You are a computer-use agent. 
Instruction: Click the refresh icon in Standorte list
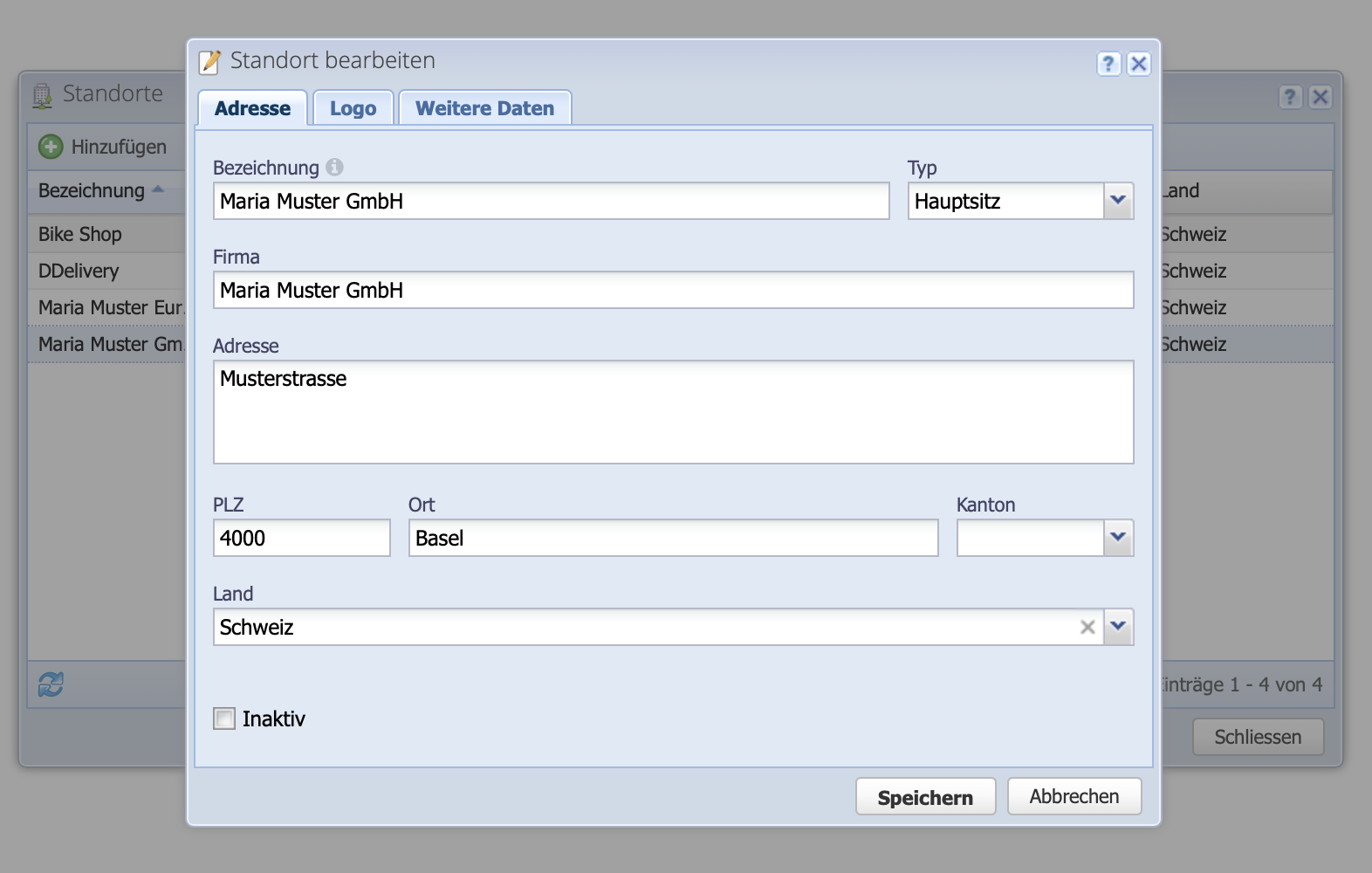[51, 684]
